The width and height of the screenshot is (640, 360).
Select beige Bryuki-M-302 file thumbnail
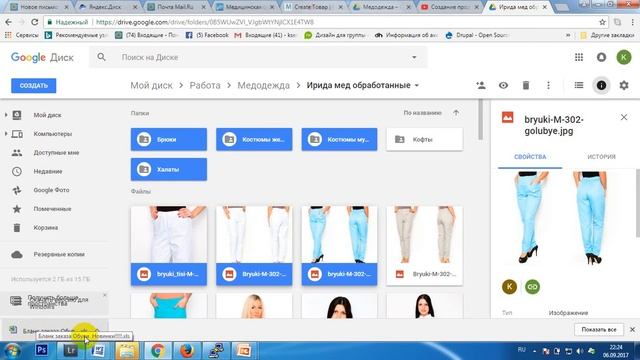425,245
